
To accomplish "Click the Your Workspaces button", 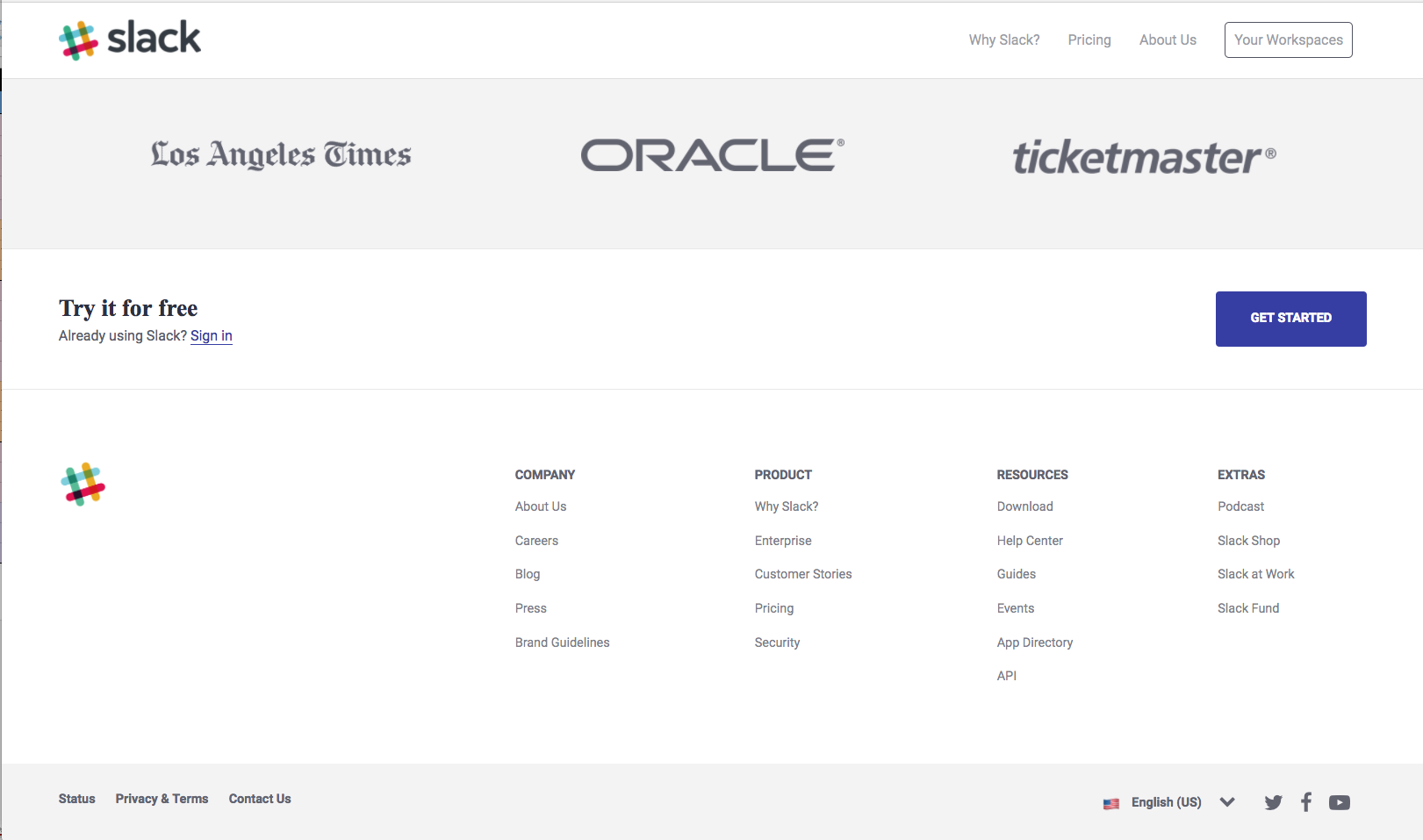I will tap(1289, 40).
